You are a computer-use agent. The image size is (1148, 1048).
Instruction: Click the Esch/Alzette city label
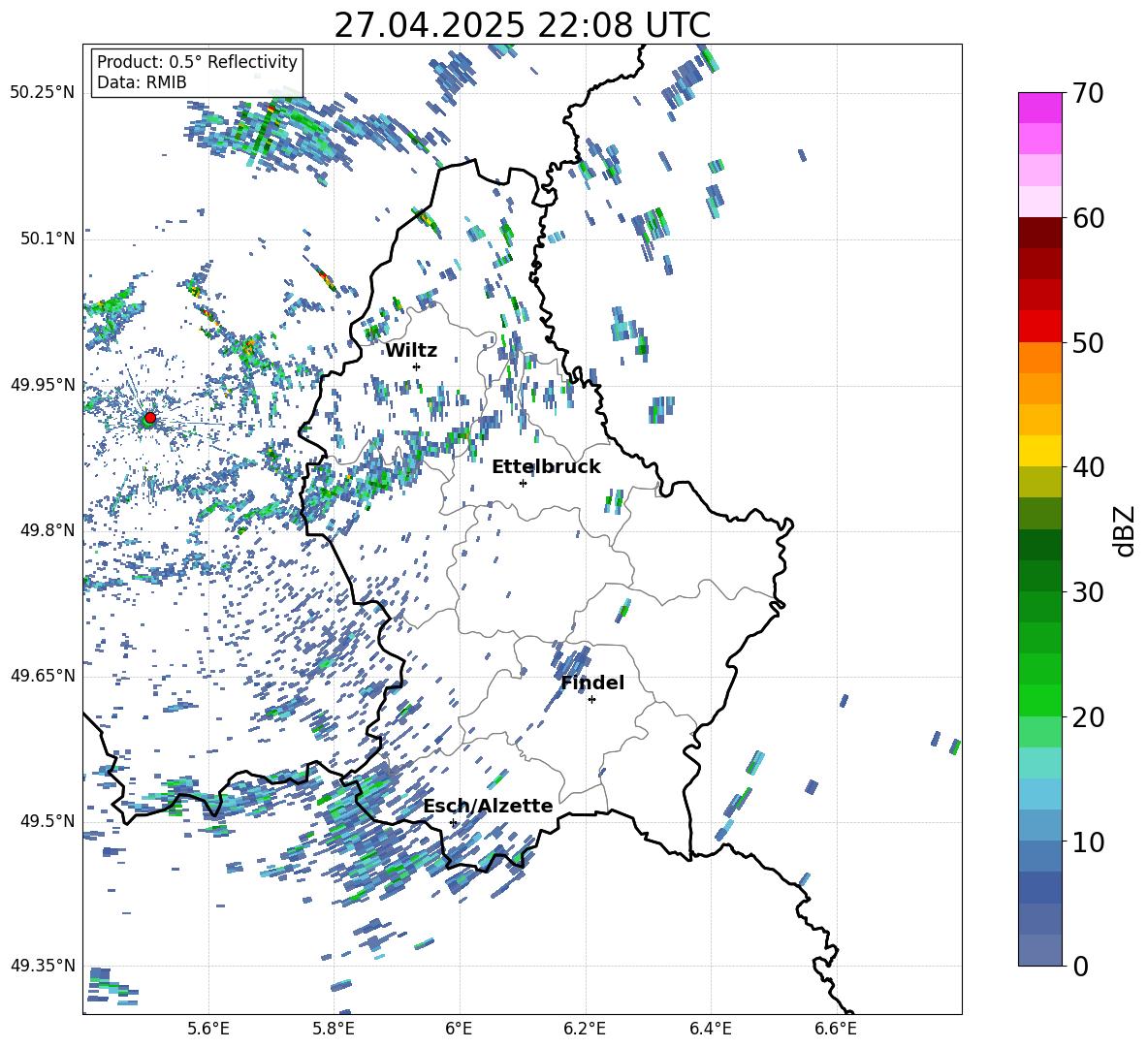(489, 806)
